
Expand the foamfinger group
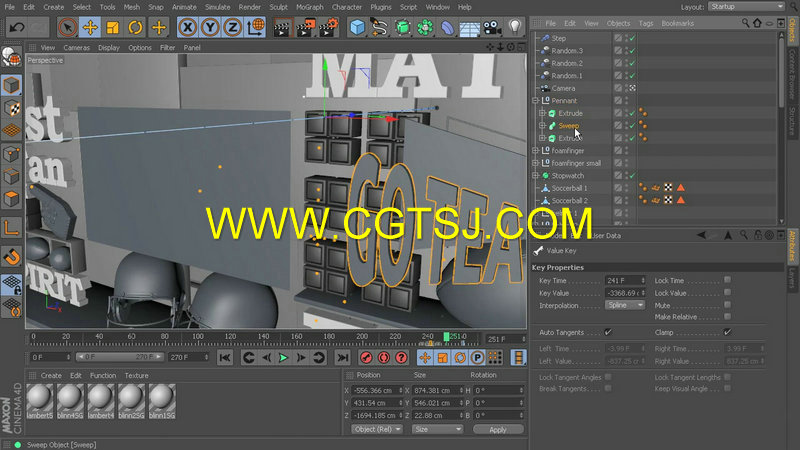(536, 151)
